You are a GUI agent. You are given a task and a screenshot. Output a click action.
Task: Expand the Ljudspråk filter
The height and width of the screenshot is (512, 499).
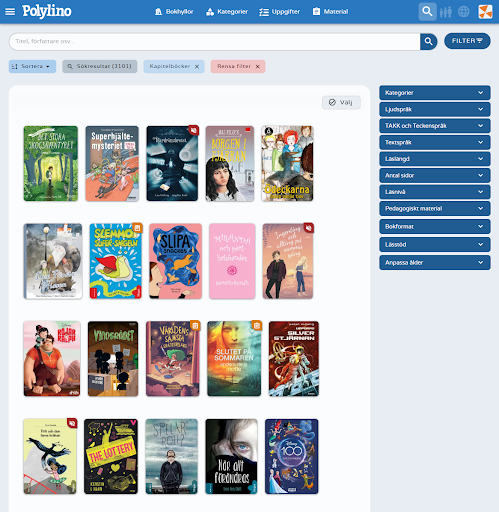tap(434, 109)
